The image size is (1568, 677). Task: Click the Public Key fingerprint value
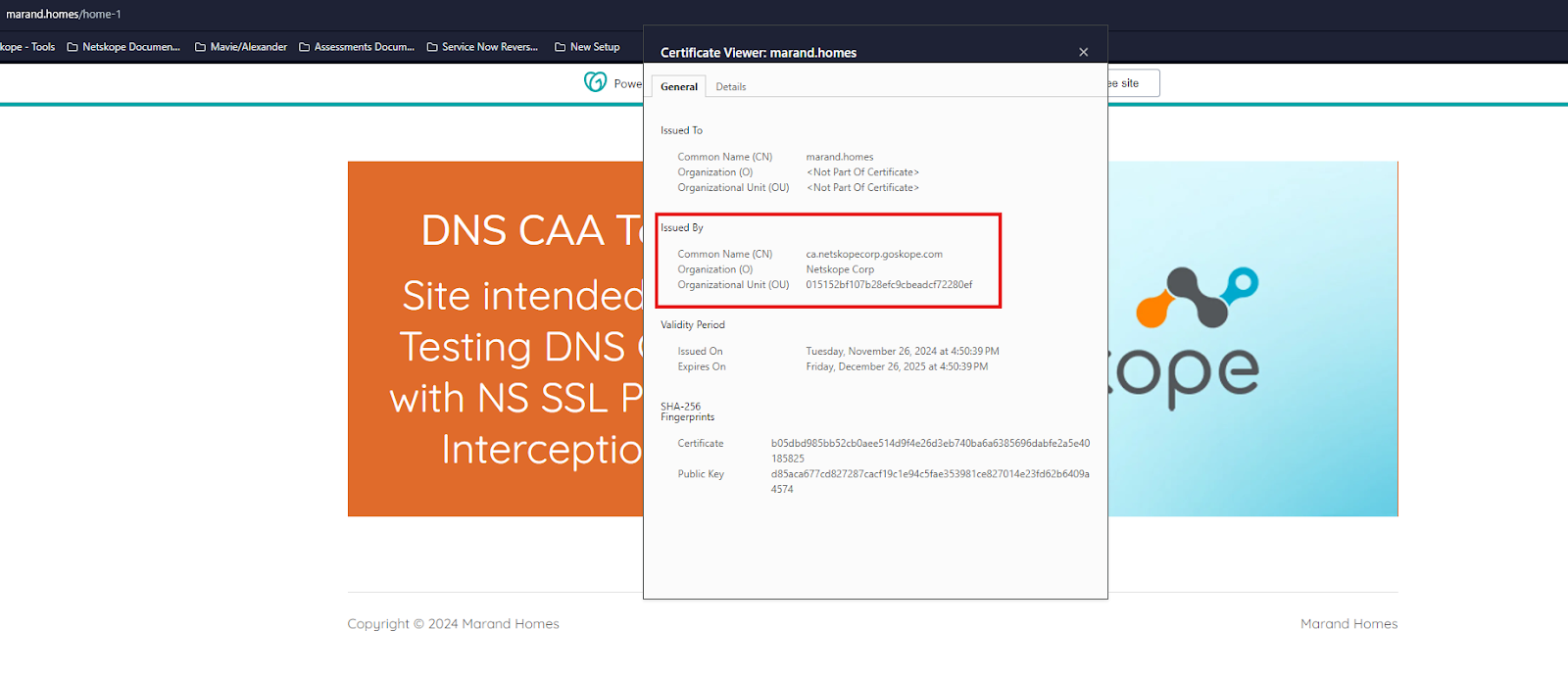click(x=930, y=481)
